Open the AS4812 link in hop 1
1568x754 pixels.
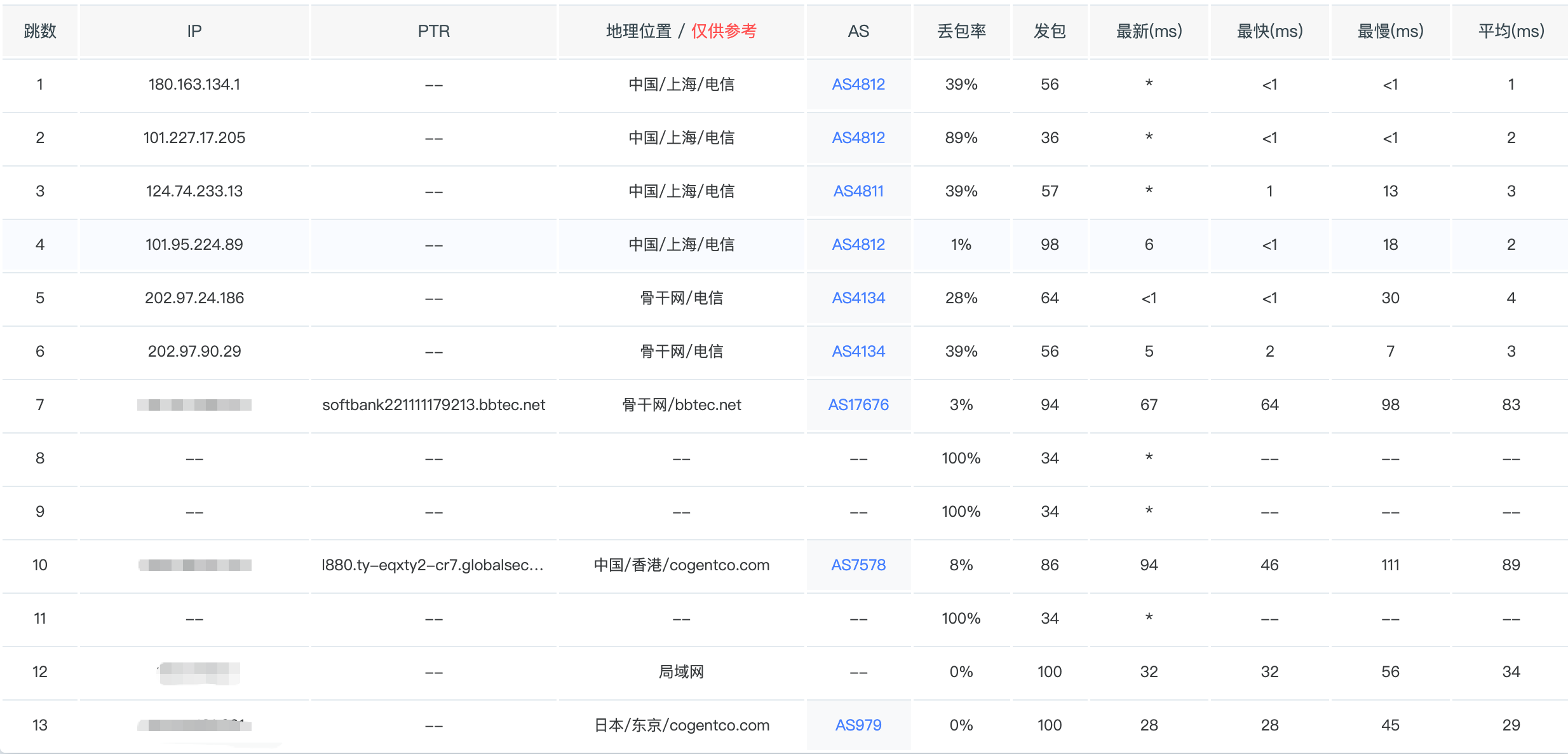coord(858,85)
